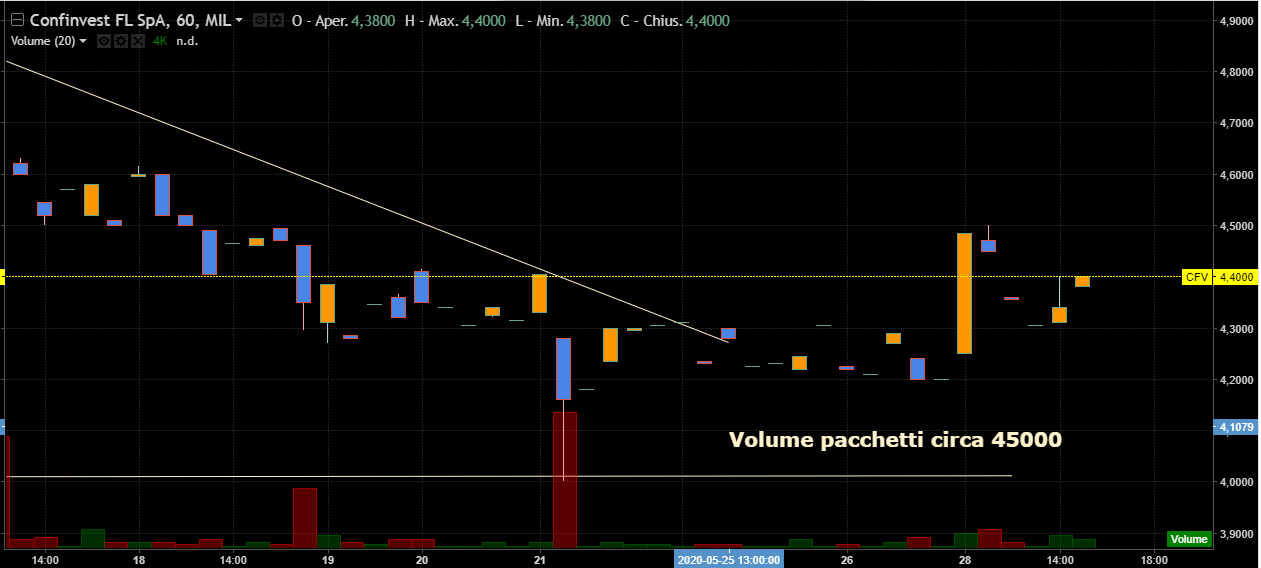This screenshot has width=1261, height=568.
Task: Click the 4,9000 price axis label
Action: [1237, 21]
